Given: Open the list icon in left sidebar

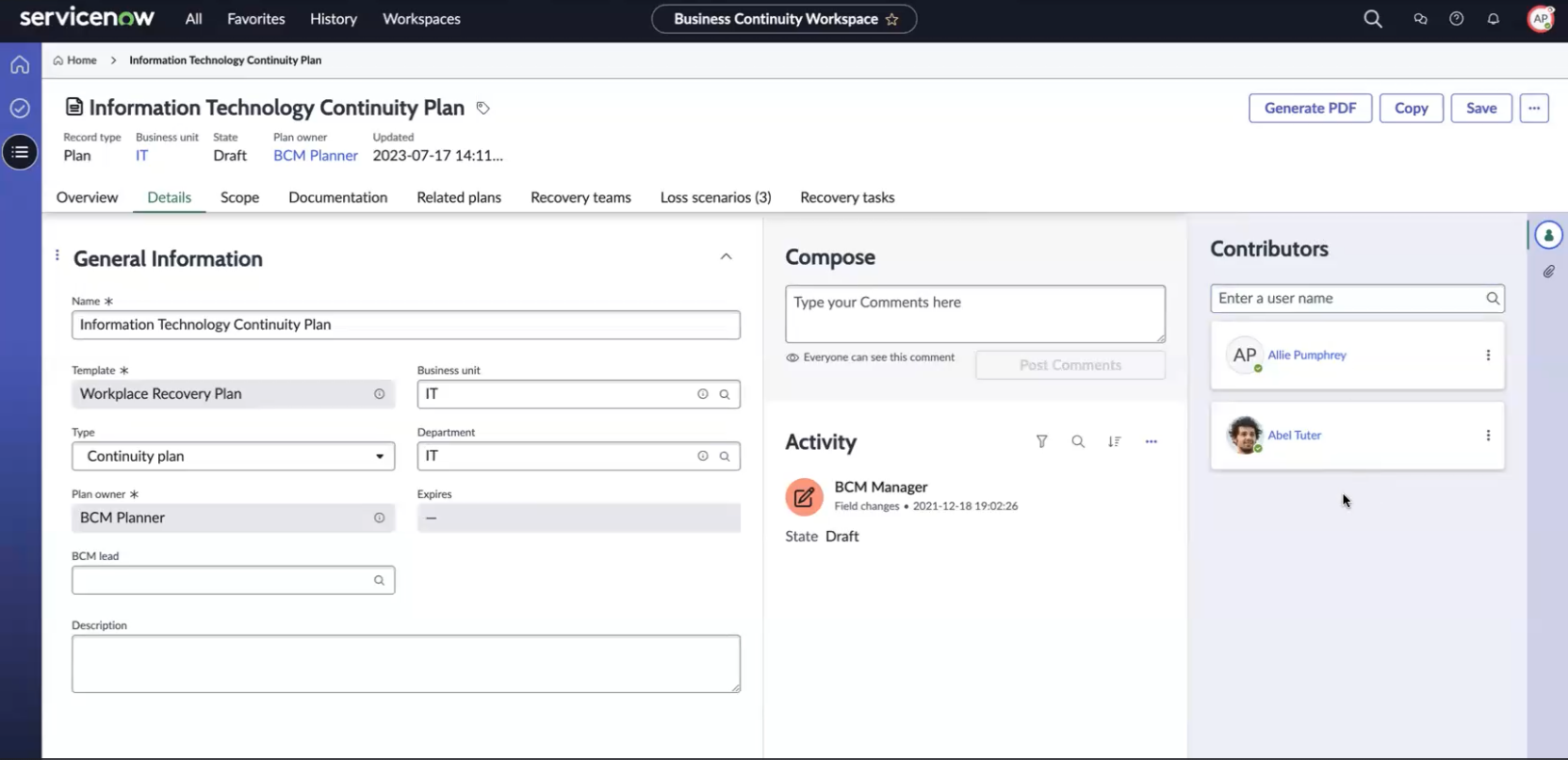Looking at the screenshot, I should click(x=20, y=152).
